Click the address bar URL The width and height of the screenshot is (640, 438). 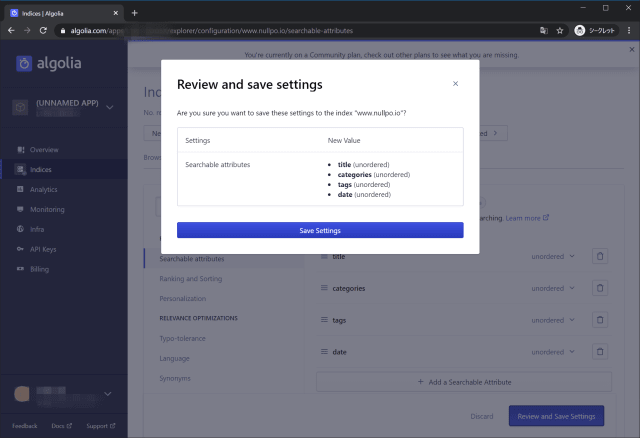[211, 31]
